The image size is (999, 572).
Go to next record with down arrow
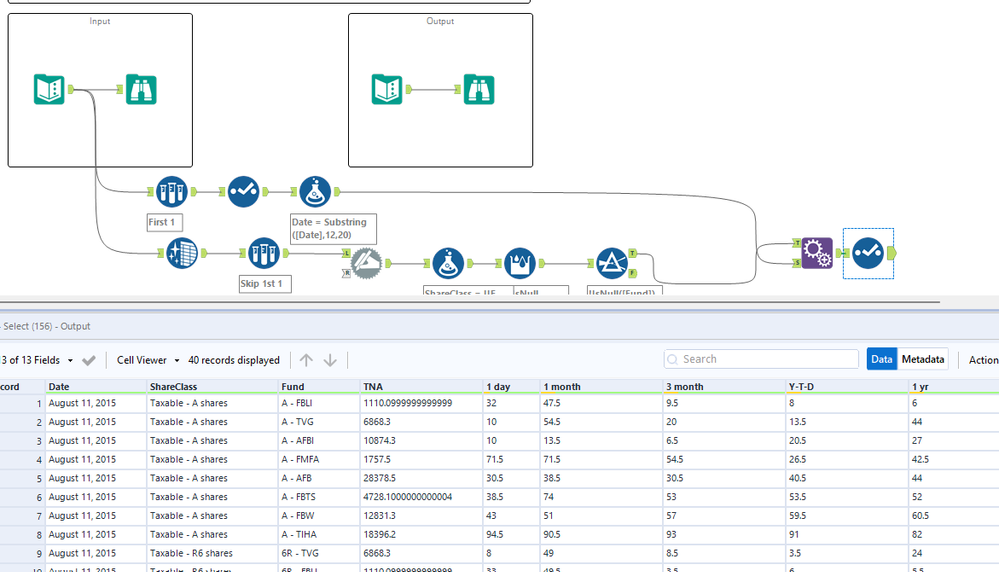(x=330, y=360)
